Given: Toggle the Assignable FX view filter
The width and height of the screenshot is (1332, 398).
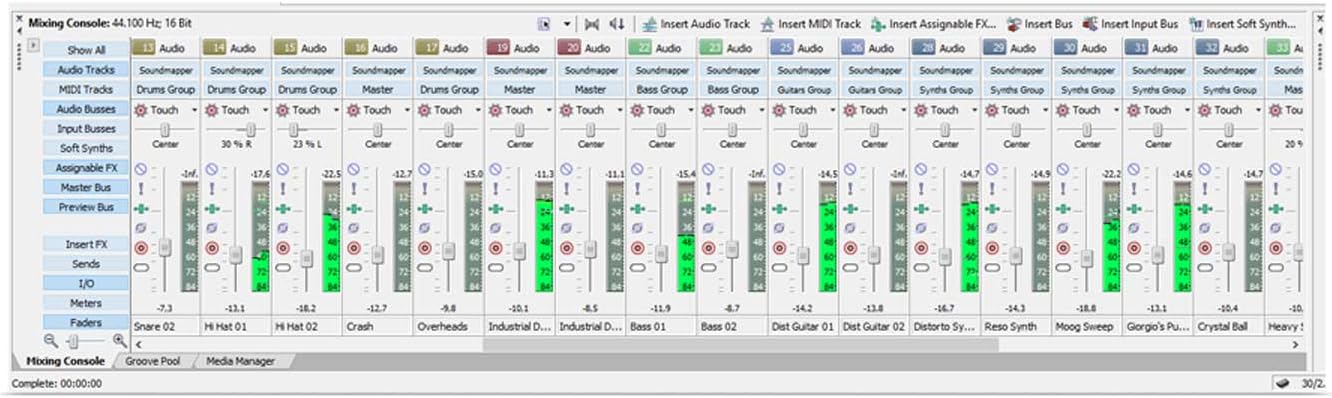Looking at the screenshot, I should point(86,168).
